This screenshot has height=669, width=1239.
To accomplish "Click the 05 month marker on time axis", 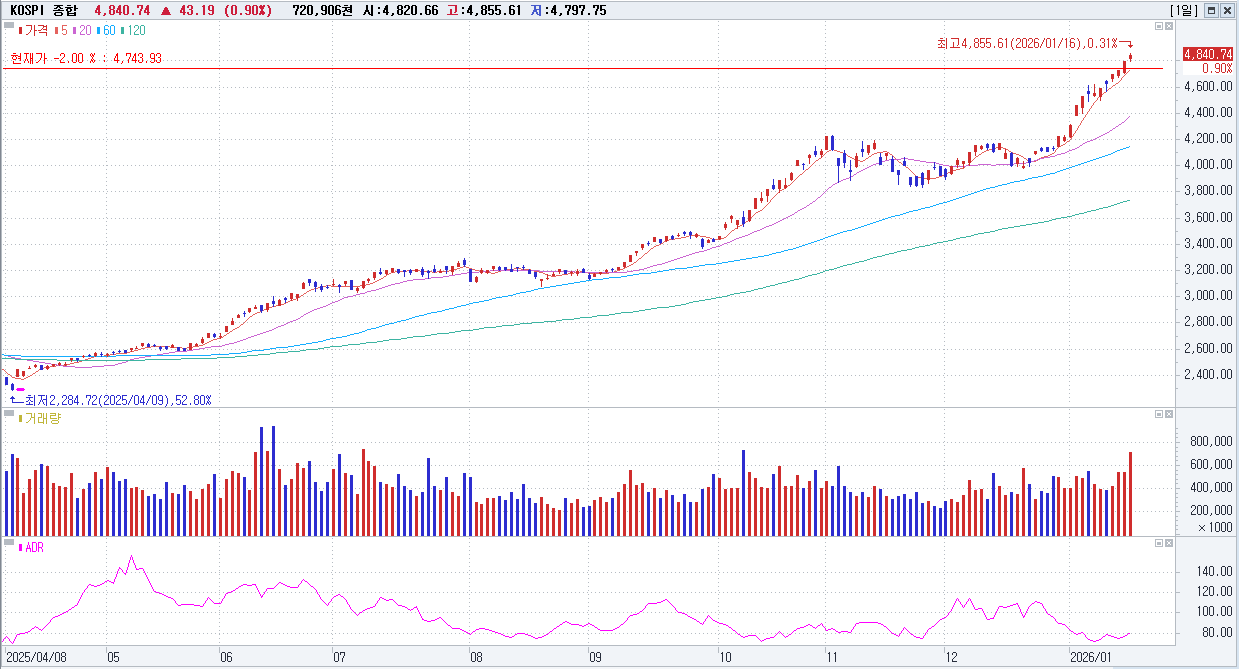I will point(113,657).
